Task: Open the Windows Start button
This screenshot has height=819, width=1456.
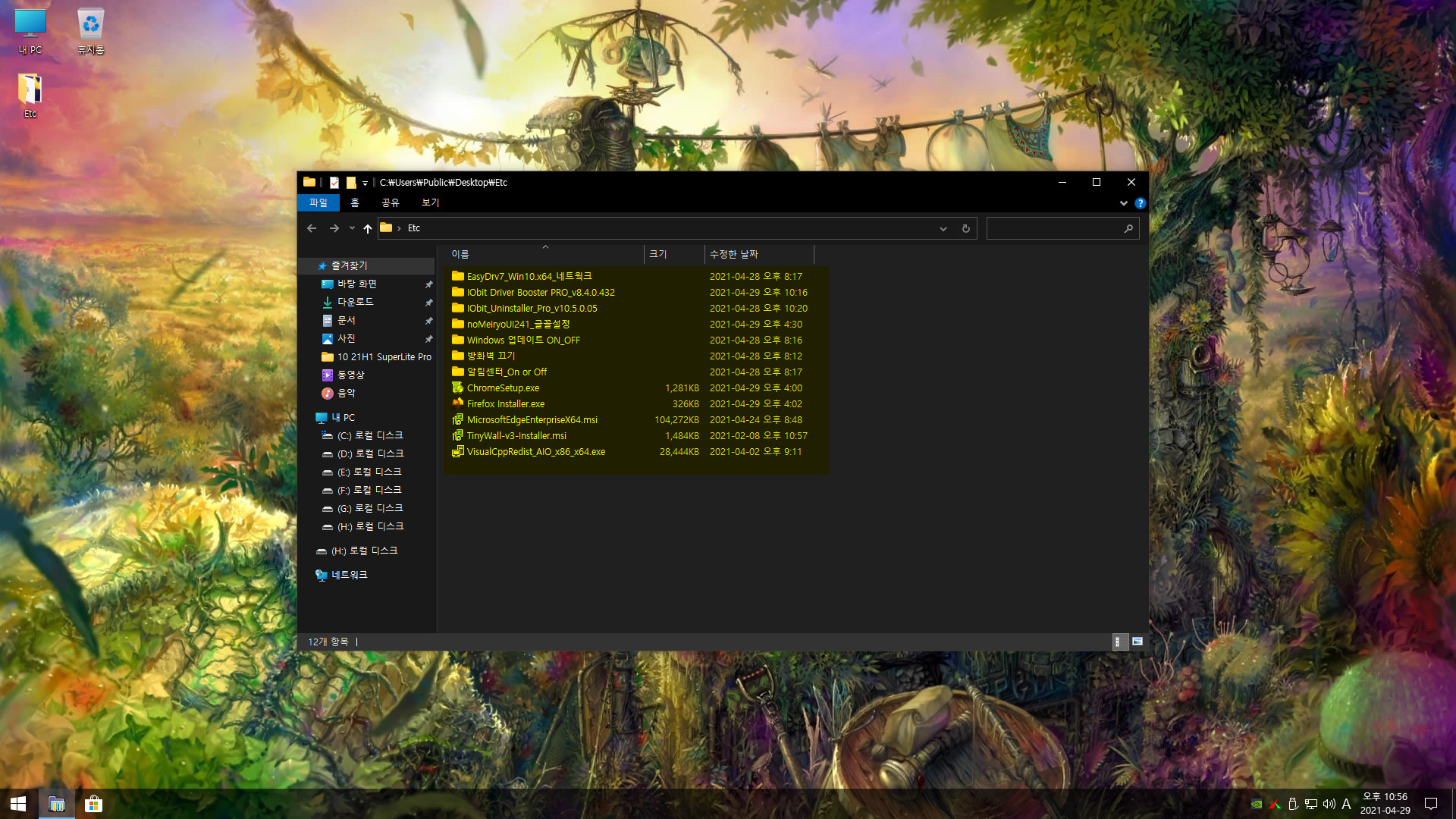Action: click(18, 804)
